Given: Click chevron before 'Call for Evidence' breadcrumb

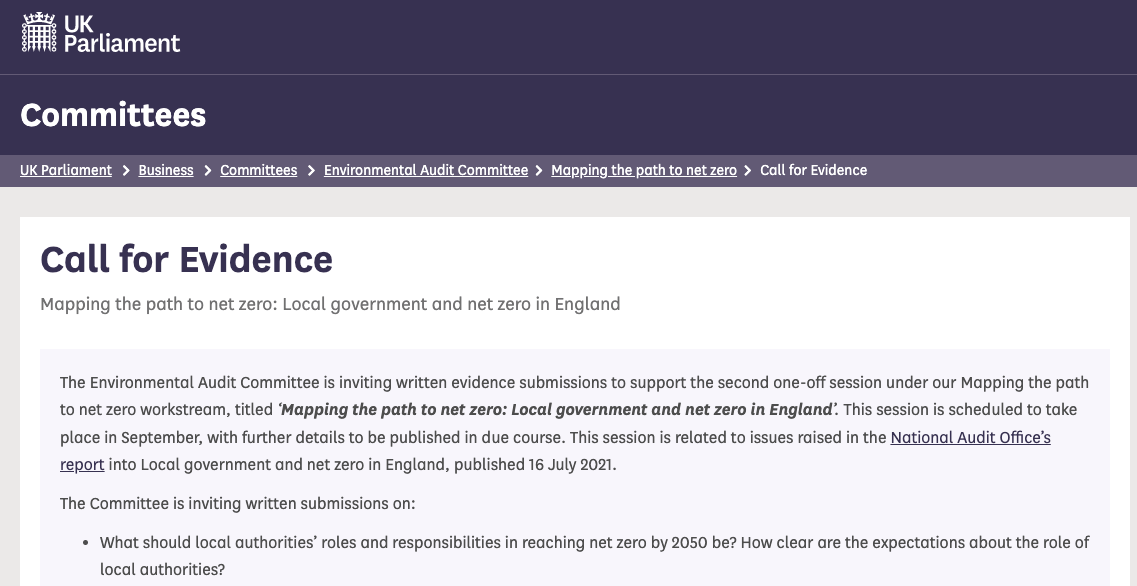Looking at the screenshot, I should pyautogui.click(x=748, y=171).
